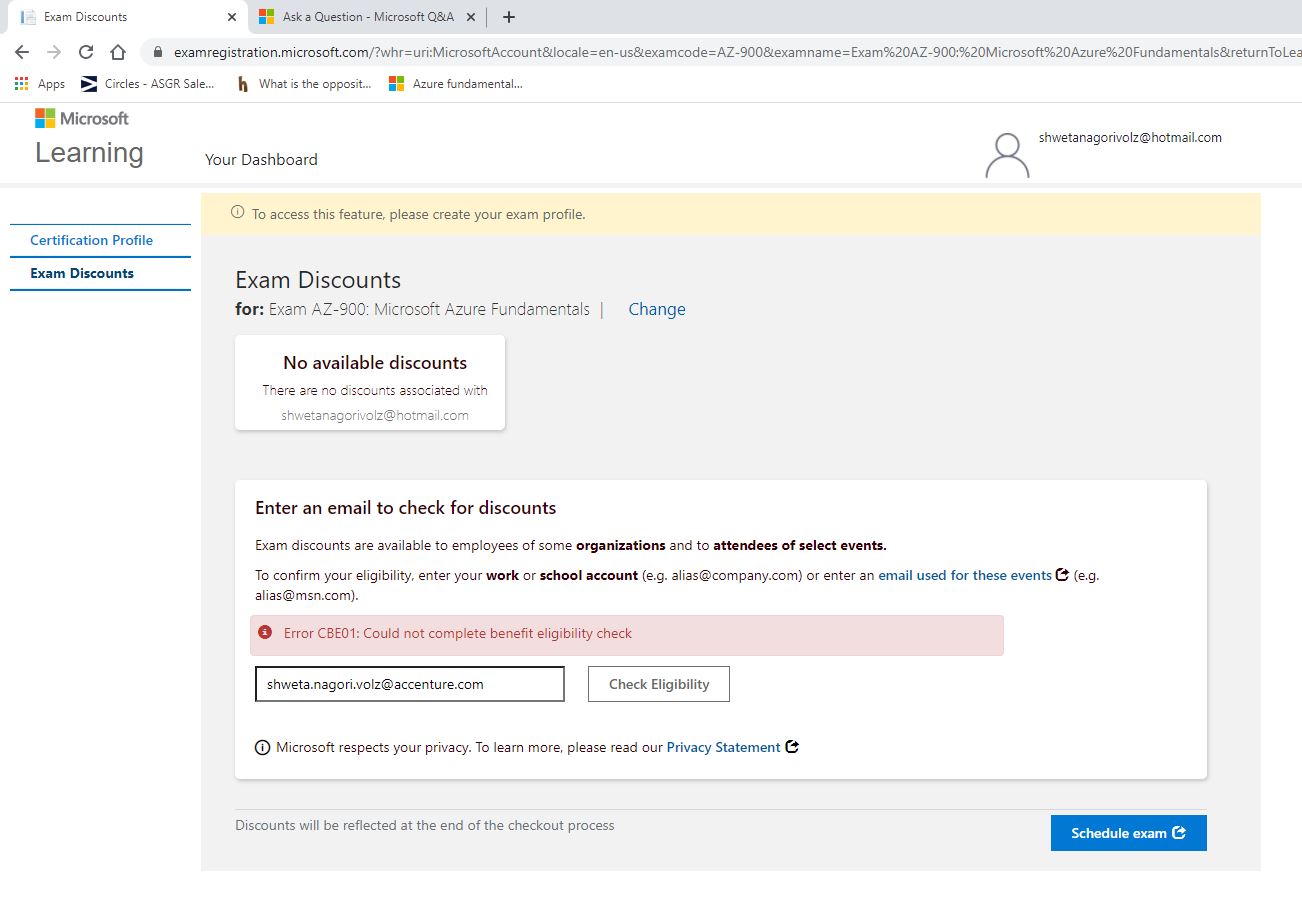Screen dimensions: 1302x903
Task: Click the Learning heading
Action: tap(89, 153)
